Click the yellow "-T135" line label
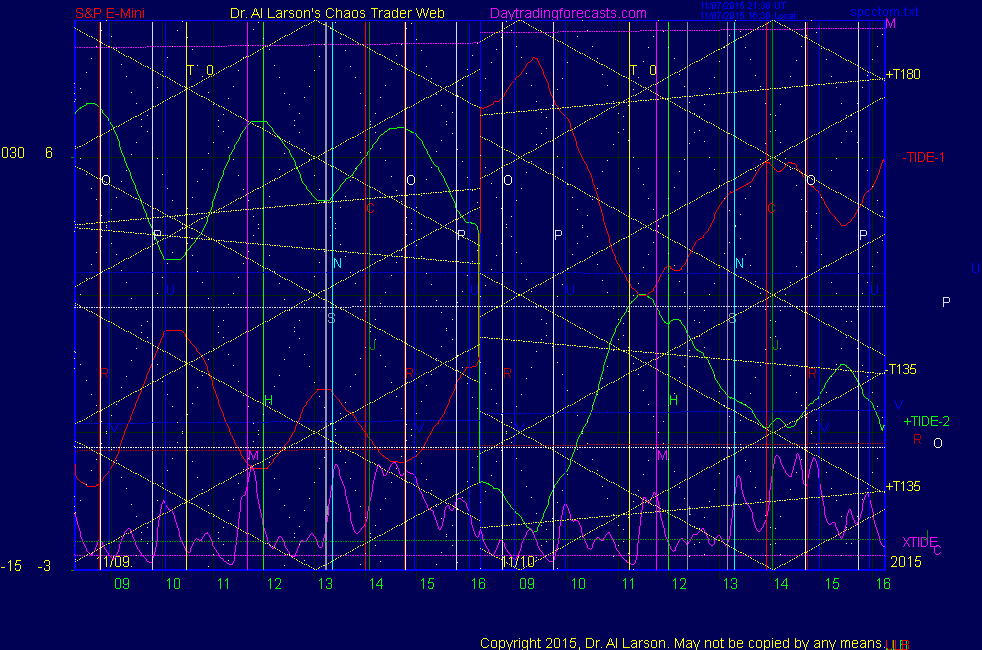Viewport: 982px width, 650px height. (901, 369)
